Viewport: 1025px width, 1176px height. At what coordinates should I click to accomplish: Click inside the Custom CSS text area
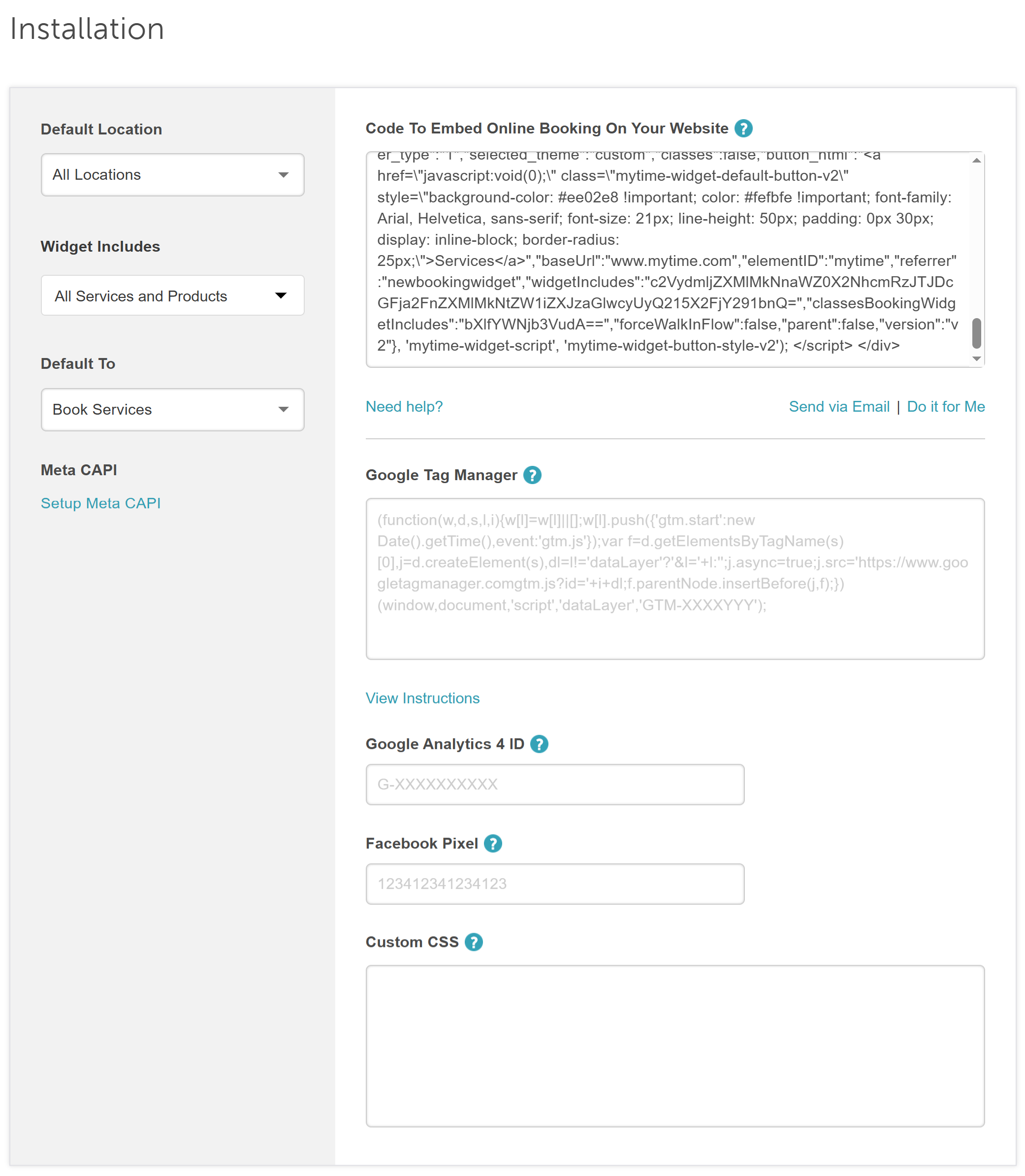pos(675,1045)
